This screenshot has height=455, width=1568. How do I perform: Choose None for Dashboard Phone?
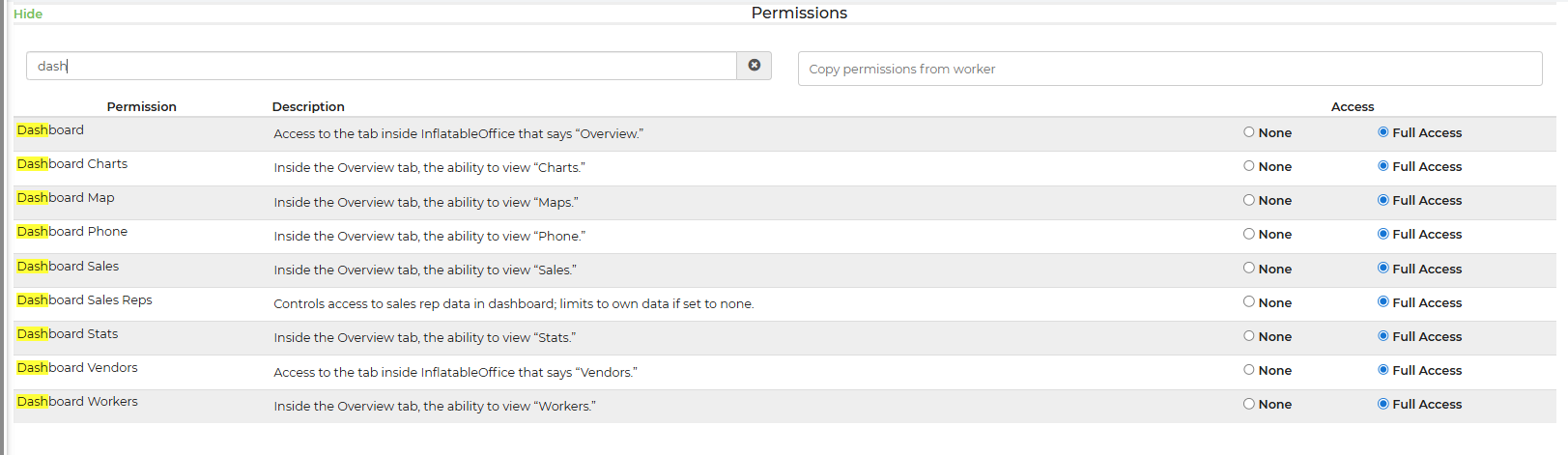coord(1249,234)
